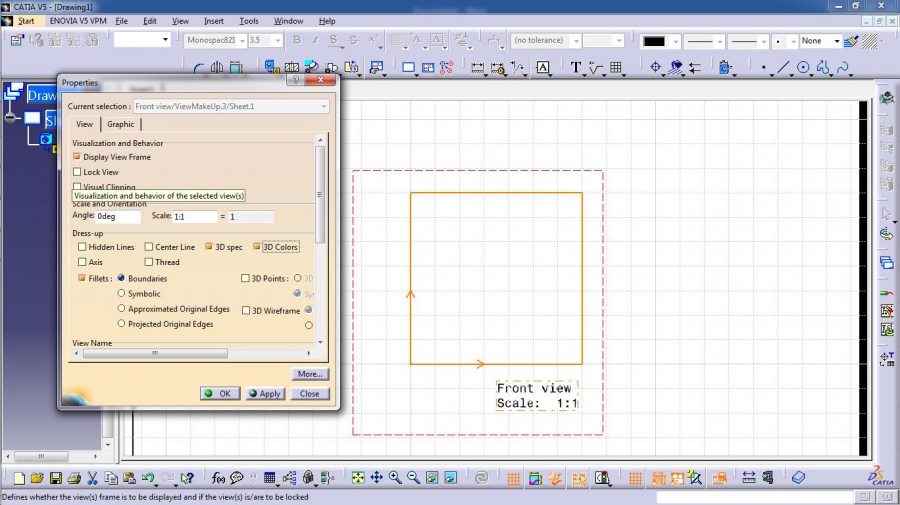Enable the Thread checkbox
Image resolution: width=900 pixels, height=505 pixels.
[149, 262]
